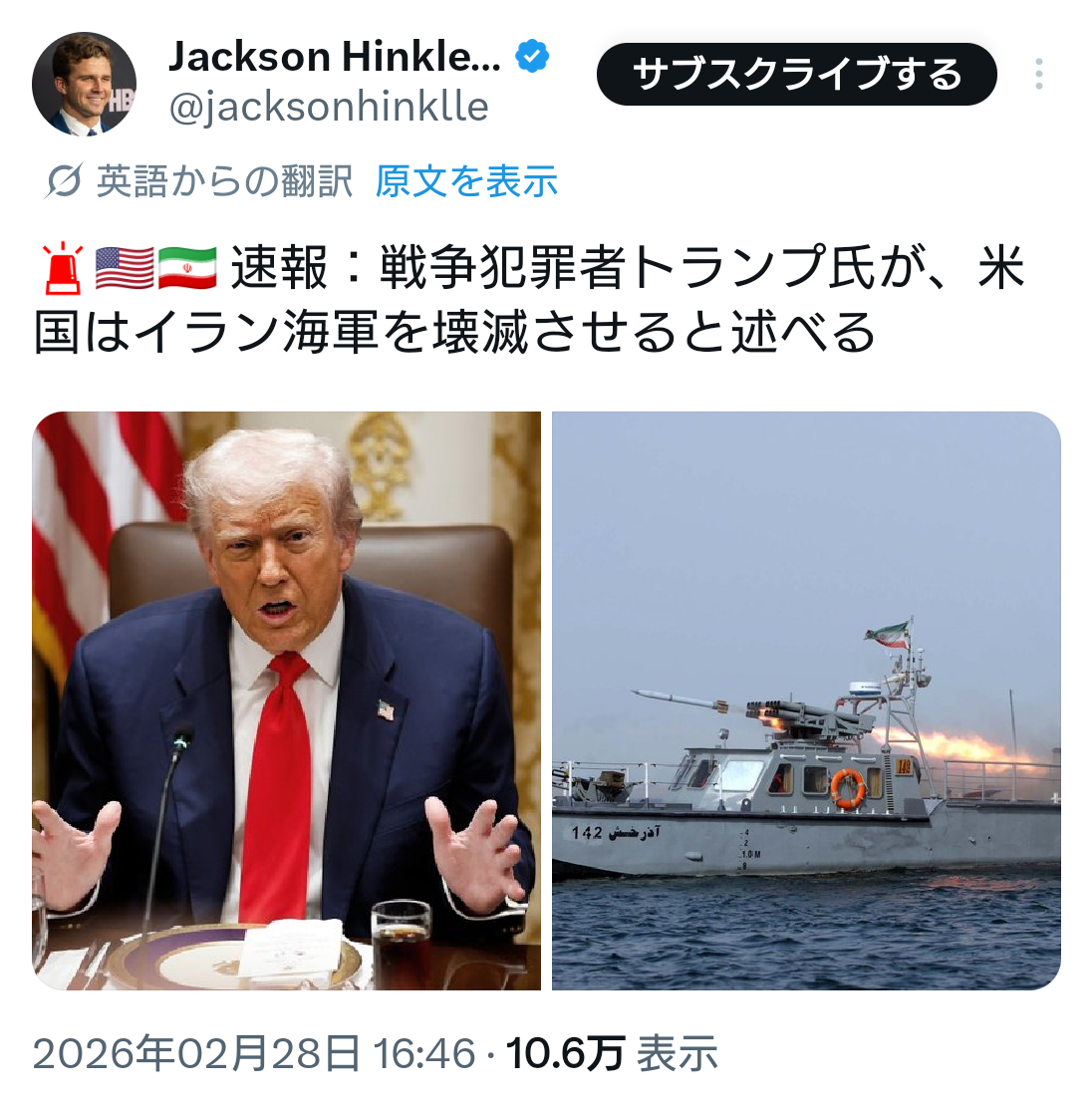Image resolution: width=1092 pixels, height=1106 pixels.
Task: Open the @jacksonhinklle handle
Action: point(329,108)
